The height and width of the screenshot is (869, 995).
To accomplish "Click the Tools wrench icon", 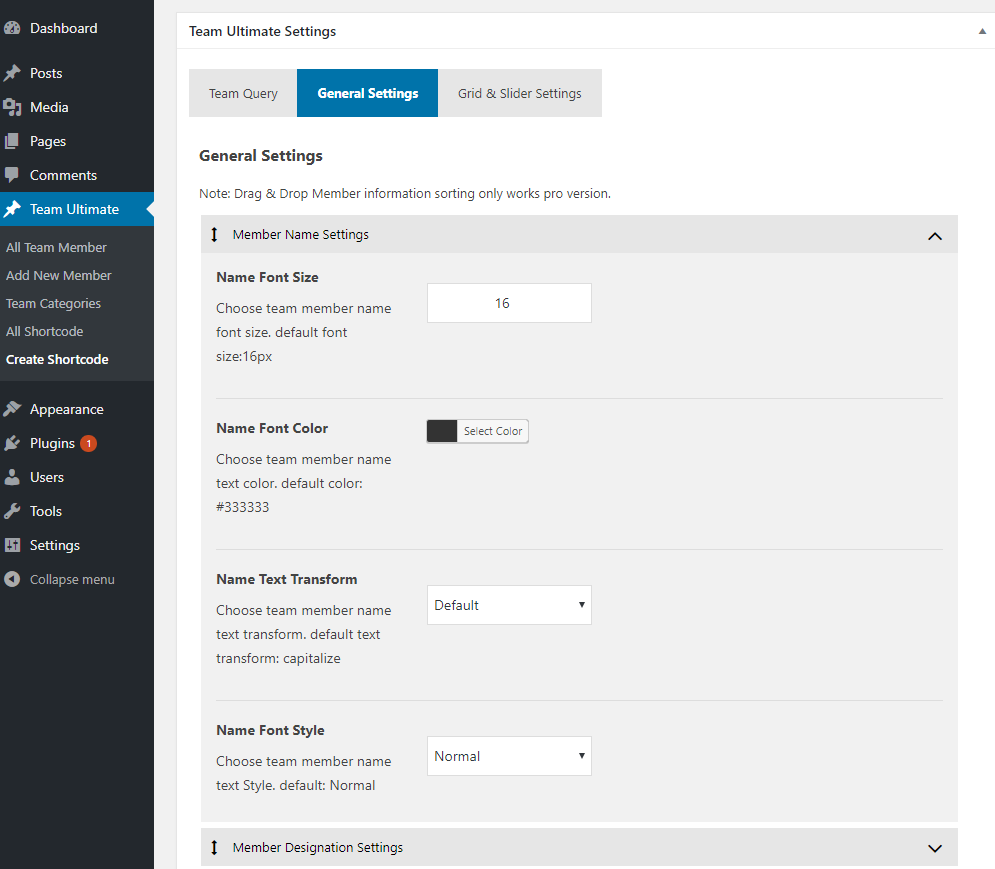I will pyautogui.click(x=12, y=511).
